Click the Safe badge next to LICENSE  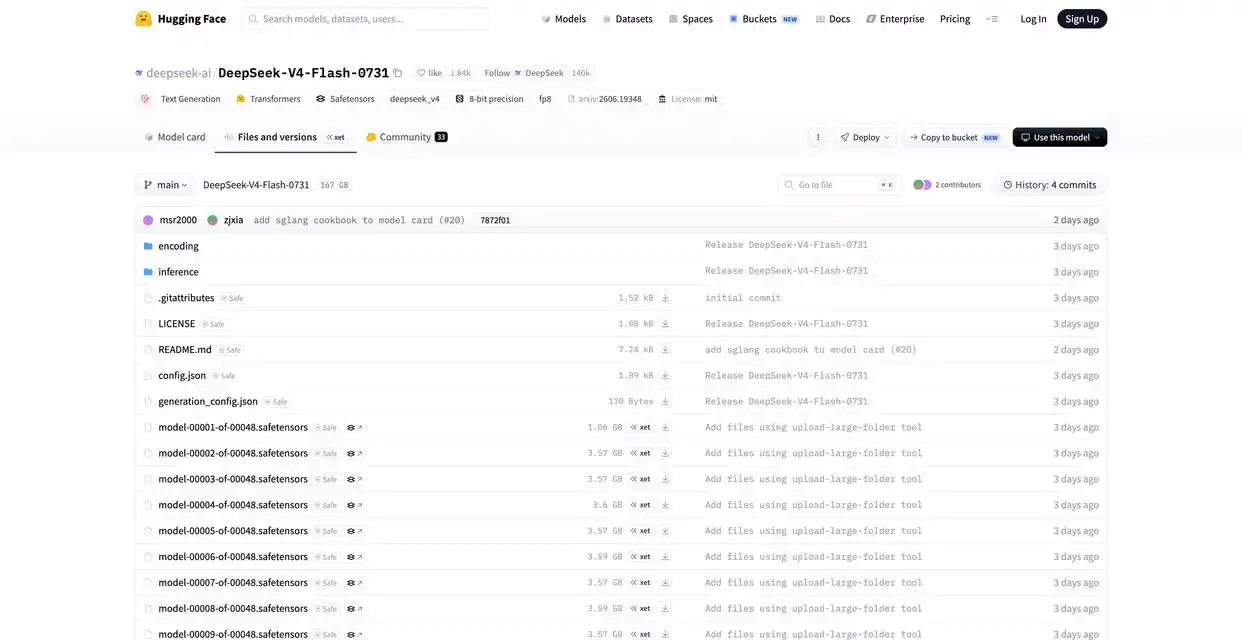(213, 324)
